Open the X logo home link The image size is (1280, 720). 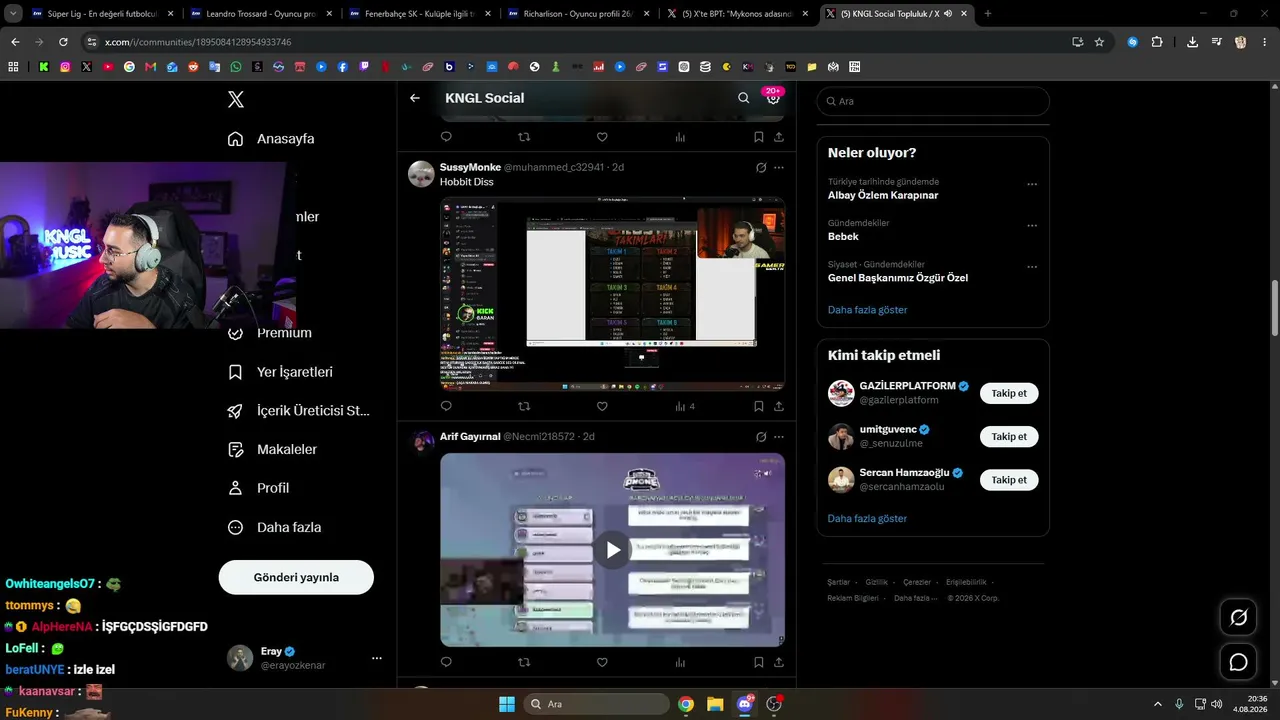pos(236,99)
